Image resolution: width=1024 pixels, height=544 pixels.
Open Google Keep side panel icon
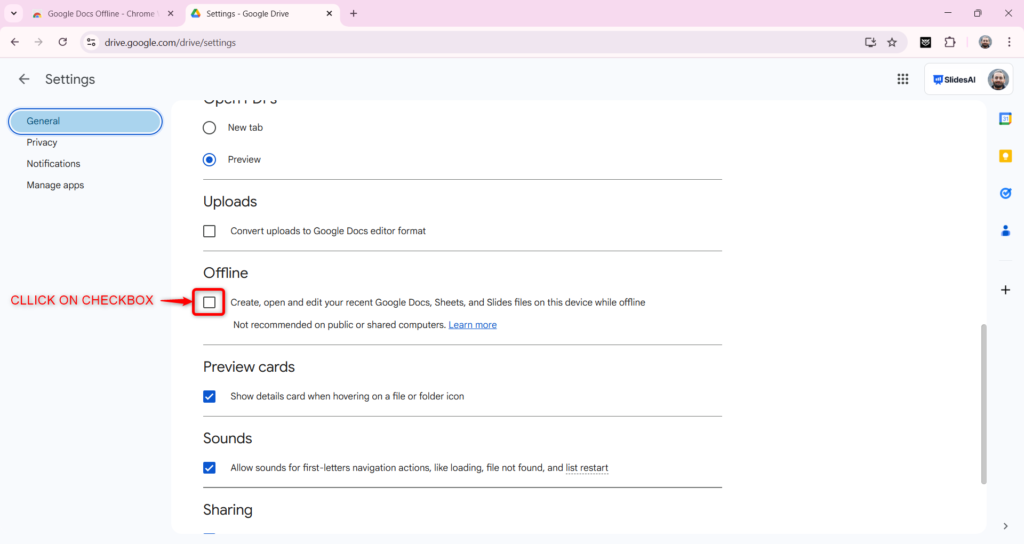tap(1005, 156)
